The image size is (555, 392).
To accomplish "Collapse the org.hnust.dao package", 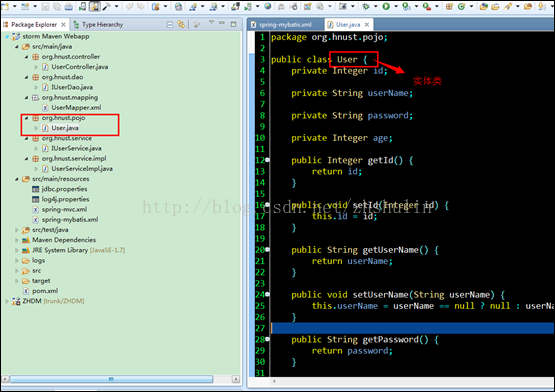I will (x=26, y=77).
